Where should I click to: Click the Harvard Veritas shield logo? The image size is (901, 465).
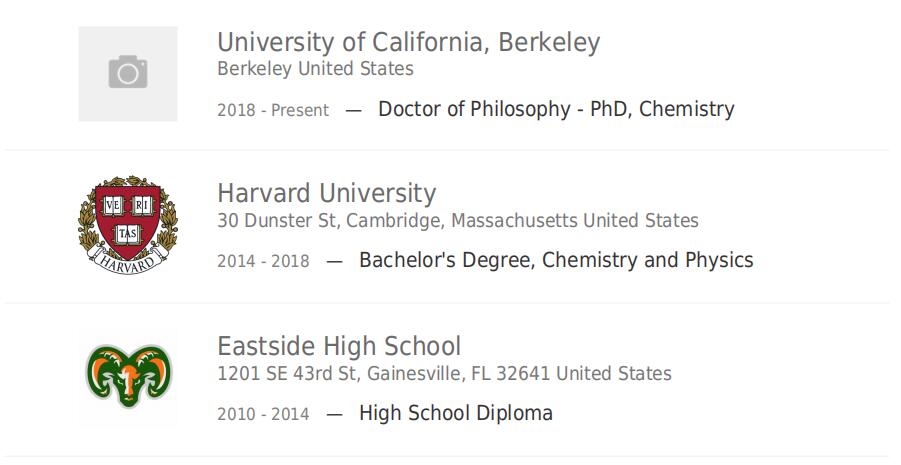point(128,225)
